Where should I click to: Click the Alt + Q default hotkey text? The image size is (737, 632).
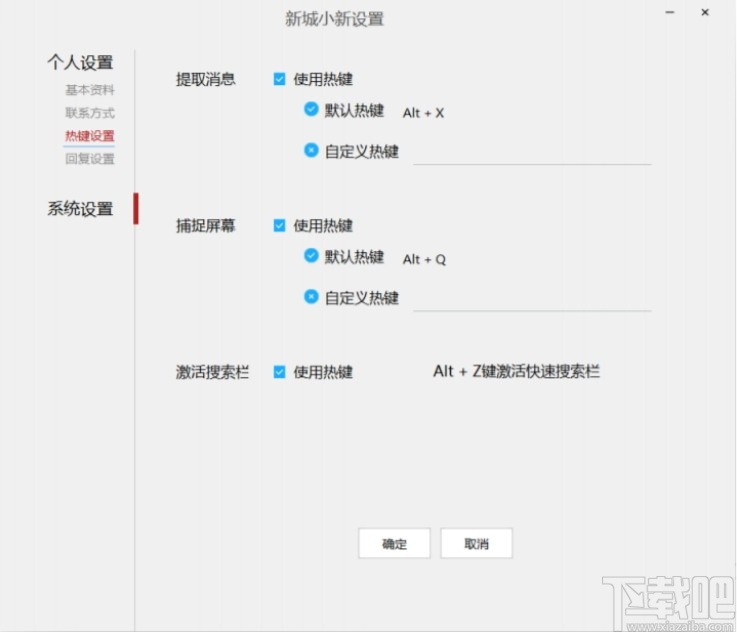point(424,259)
